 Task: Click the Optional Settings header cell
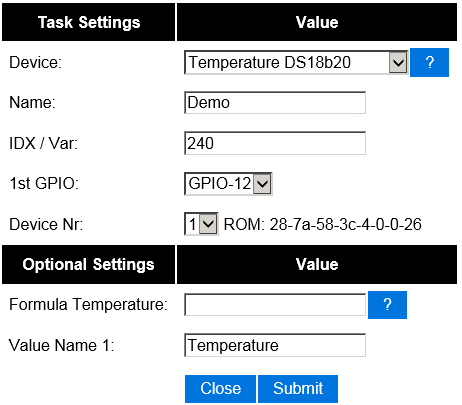89,264
